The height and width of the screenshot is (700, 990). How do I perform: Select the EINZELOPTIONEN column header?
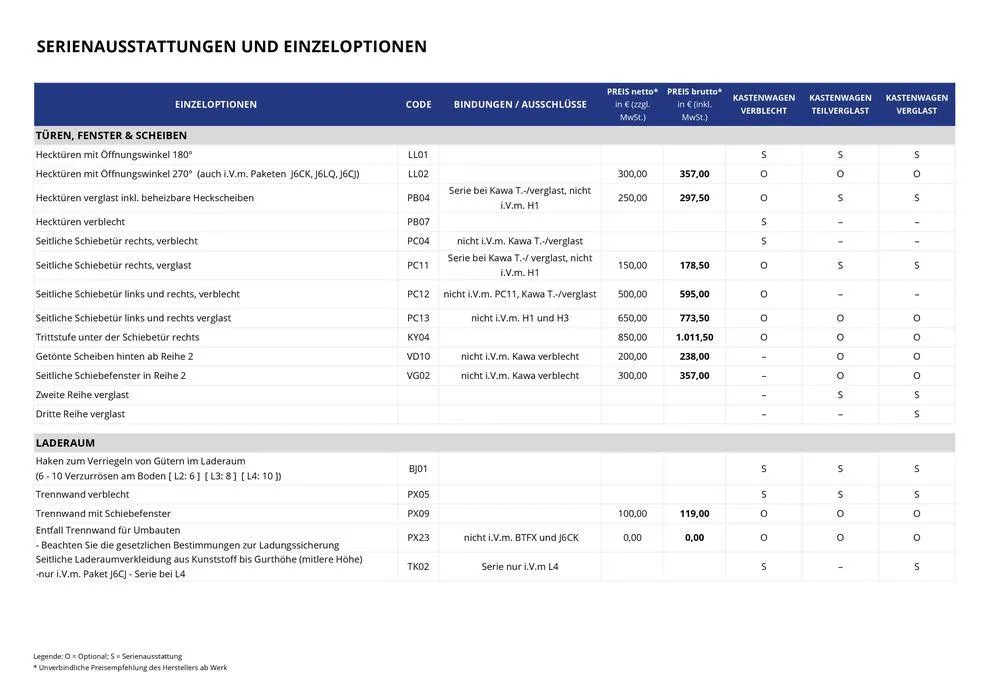215,105
